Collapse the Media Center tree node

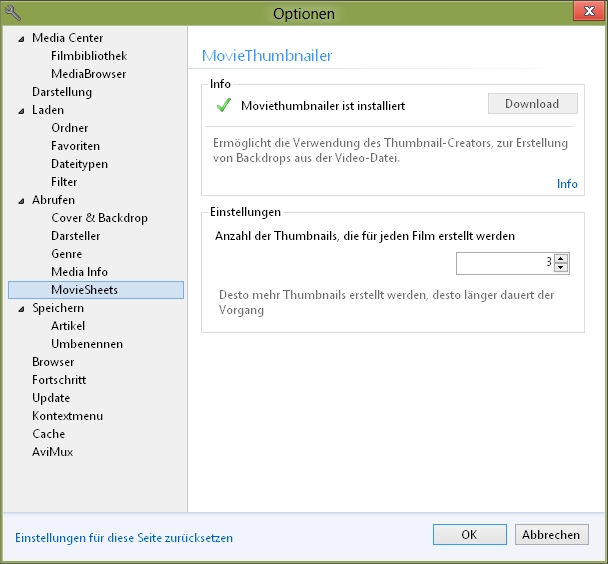coord(21,39)
